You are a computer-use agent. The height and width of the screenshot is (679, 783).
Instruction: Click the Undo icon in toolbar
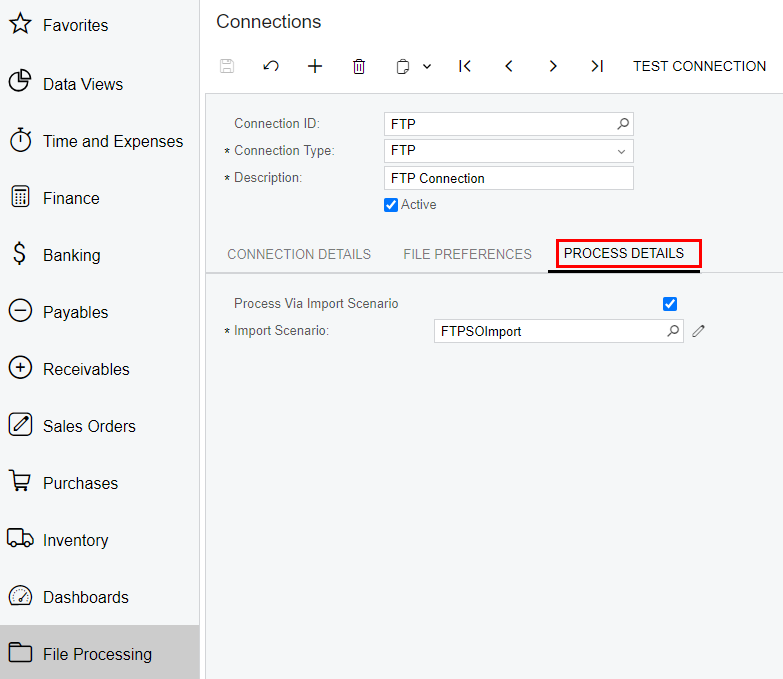[271, 66]
